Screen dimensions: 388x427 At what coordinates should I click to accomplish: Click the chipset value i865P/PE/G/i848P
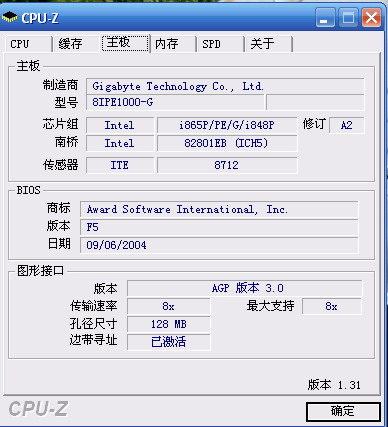tap(227, 125)
